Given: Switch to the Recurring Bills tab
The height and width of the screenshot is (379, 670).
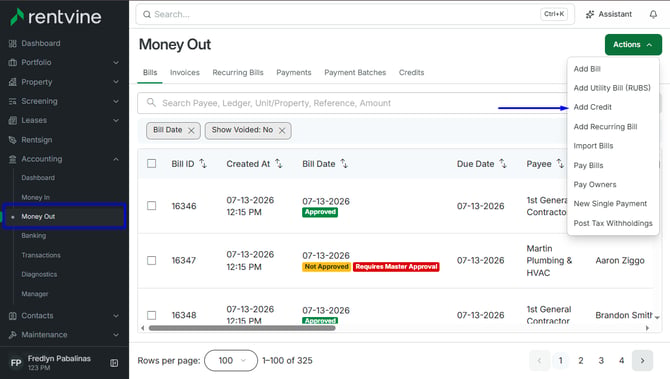Looking at the screenshot, I should point(238,73).
